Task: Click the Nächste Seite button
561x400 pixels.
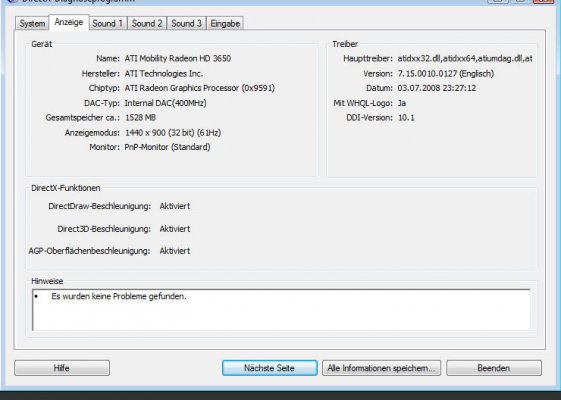Action: (269, 368)
